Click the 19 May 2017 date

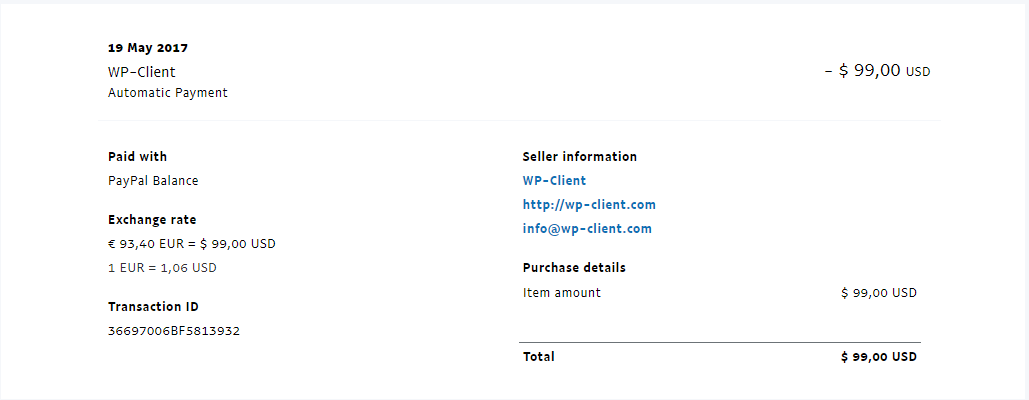click(x=148, y=48)
